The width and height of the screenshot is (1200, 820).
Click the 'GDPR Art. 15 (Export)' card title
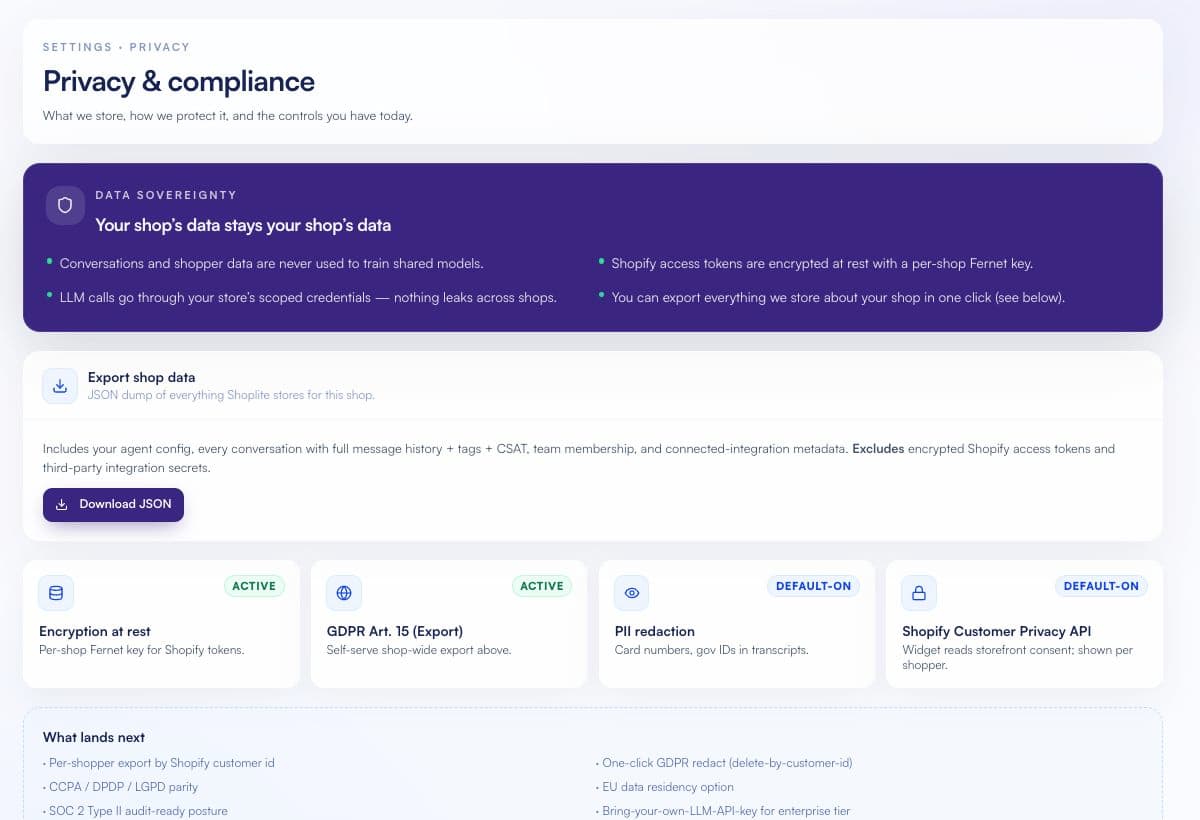point(395,631)
